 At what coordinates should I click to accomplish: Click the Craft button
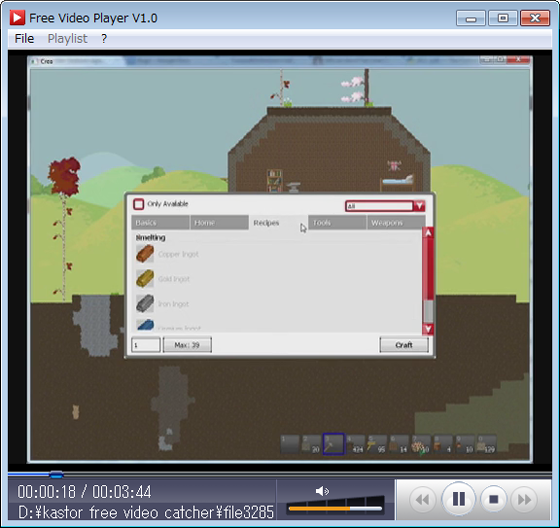point(404,345)
